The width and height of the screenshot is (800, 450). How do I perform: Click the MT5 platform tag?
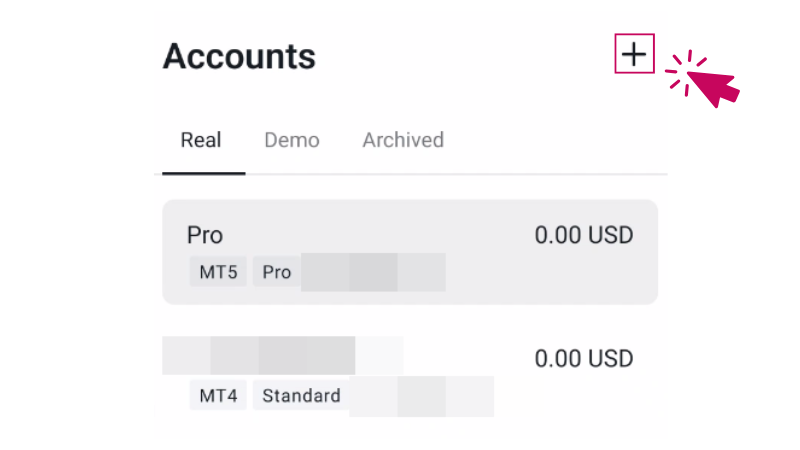coord(218,272)
